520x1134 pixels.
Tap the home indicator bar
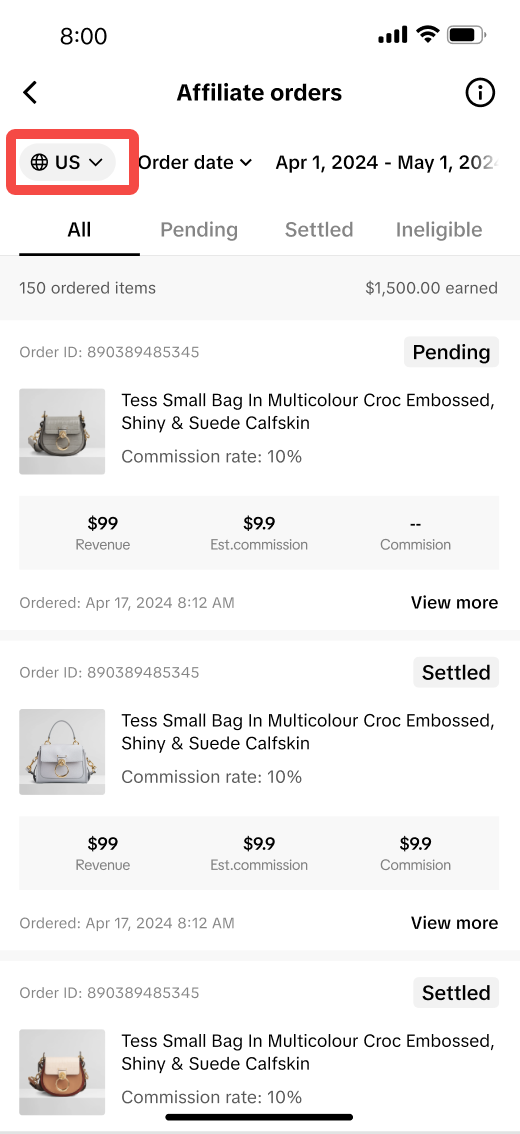[260, 1117]
